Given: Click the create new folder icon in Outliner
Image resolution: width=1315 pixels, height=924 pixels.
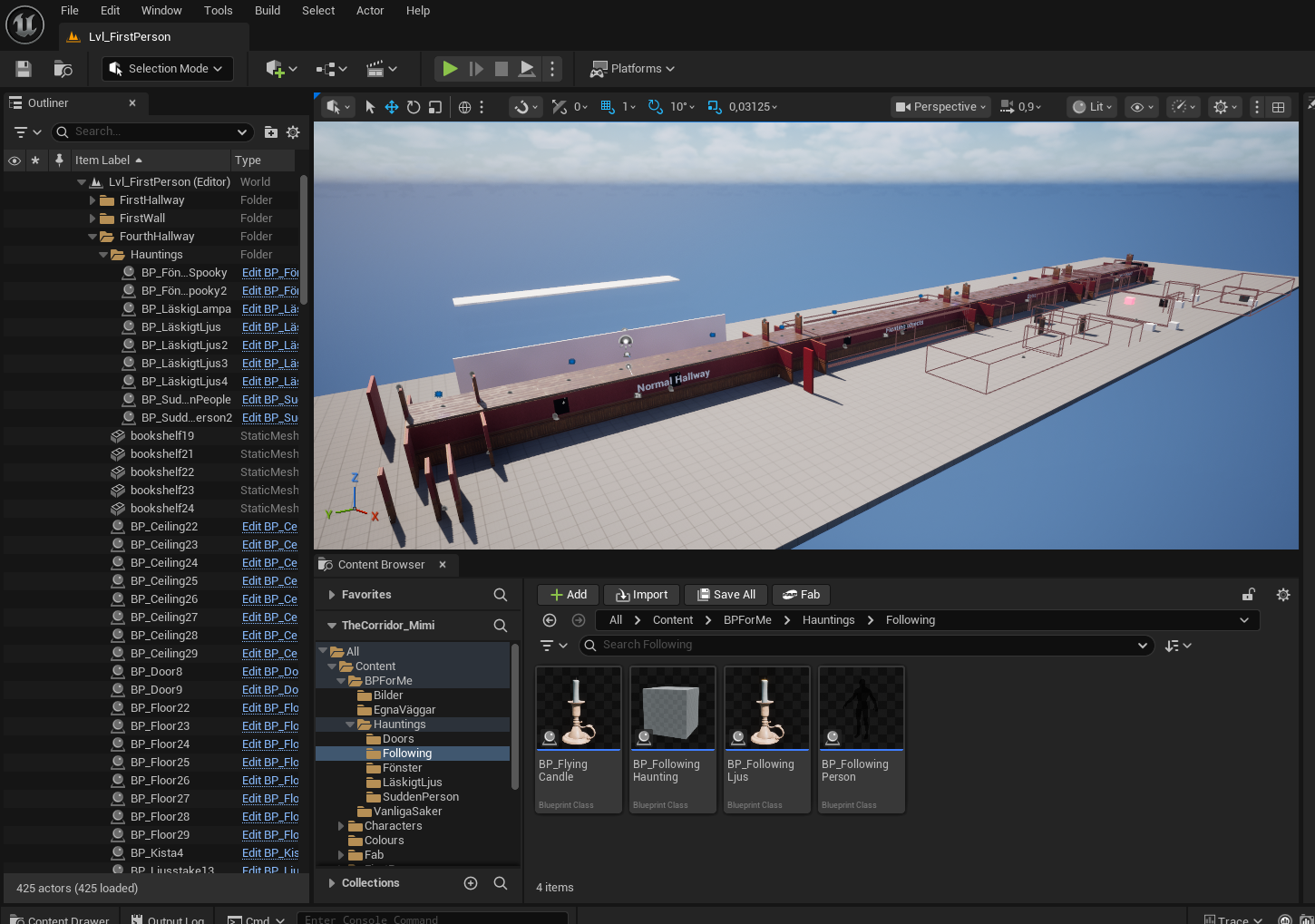Looking at the screenshot, I should pos(270,132).
